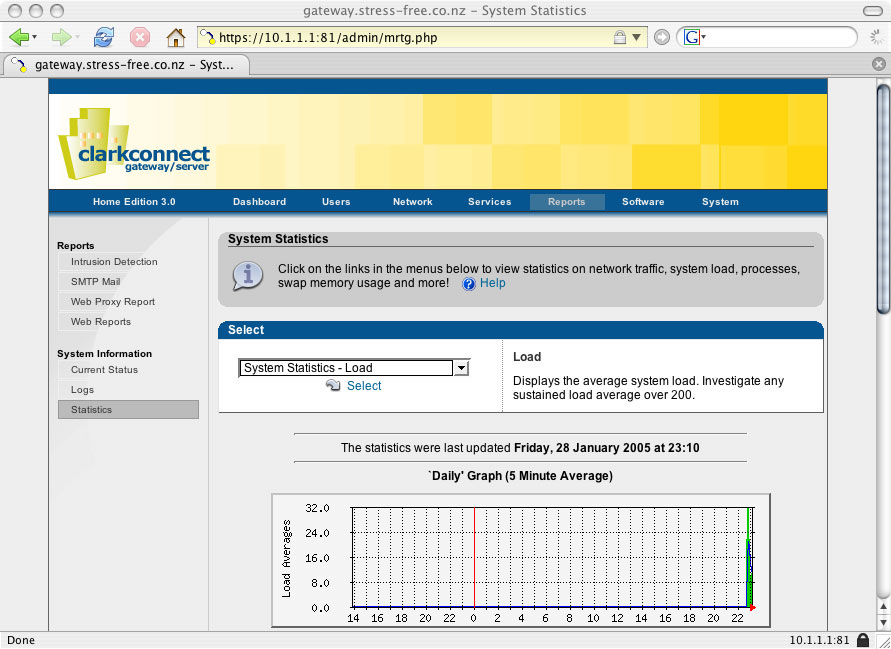The height and width of the screenshot is (649, 891).
Task: Click the Google search engine icon
Action: click(x=692, y=38)
